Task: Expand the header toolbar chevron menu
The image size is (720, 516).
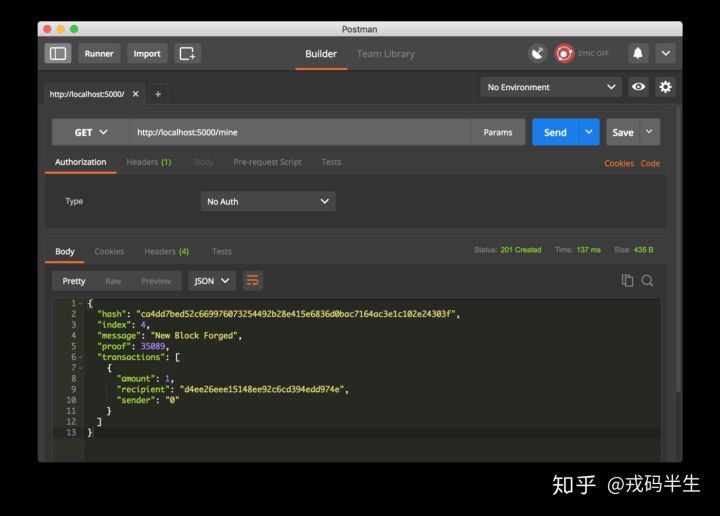Action: coord(665,54)
